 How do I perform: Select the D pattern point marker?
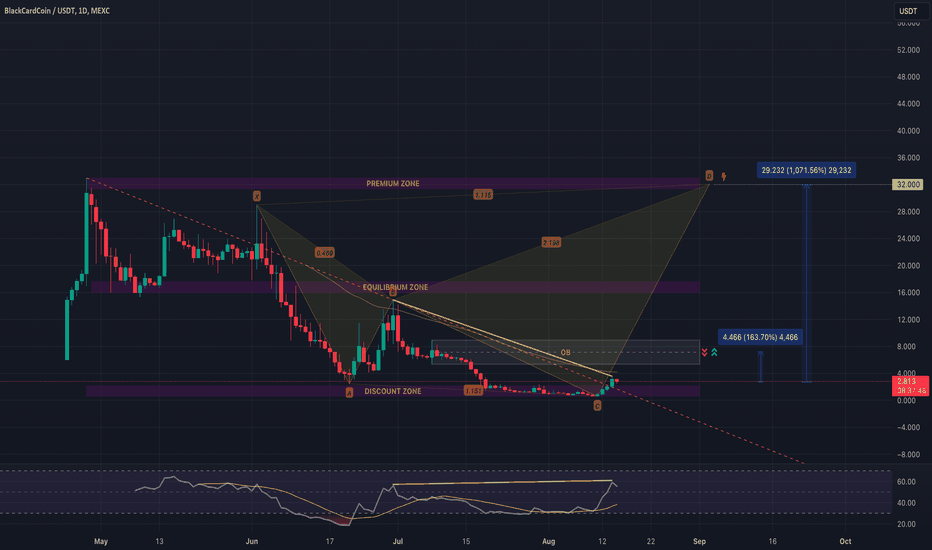(709, 175)
